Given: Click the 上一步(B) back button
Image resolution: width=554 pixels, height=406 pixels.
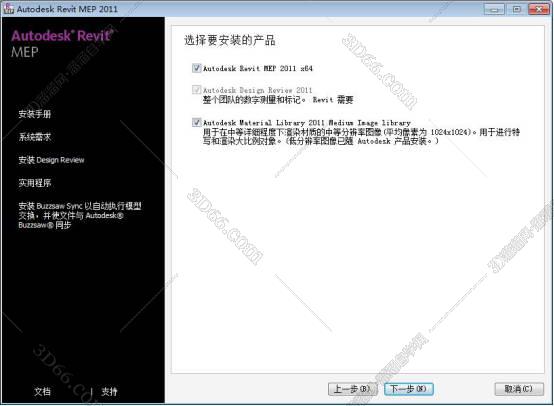Looking at the screenshot, I should [x=352, y=389].
